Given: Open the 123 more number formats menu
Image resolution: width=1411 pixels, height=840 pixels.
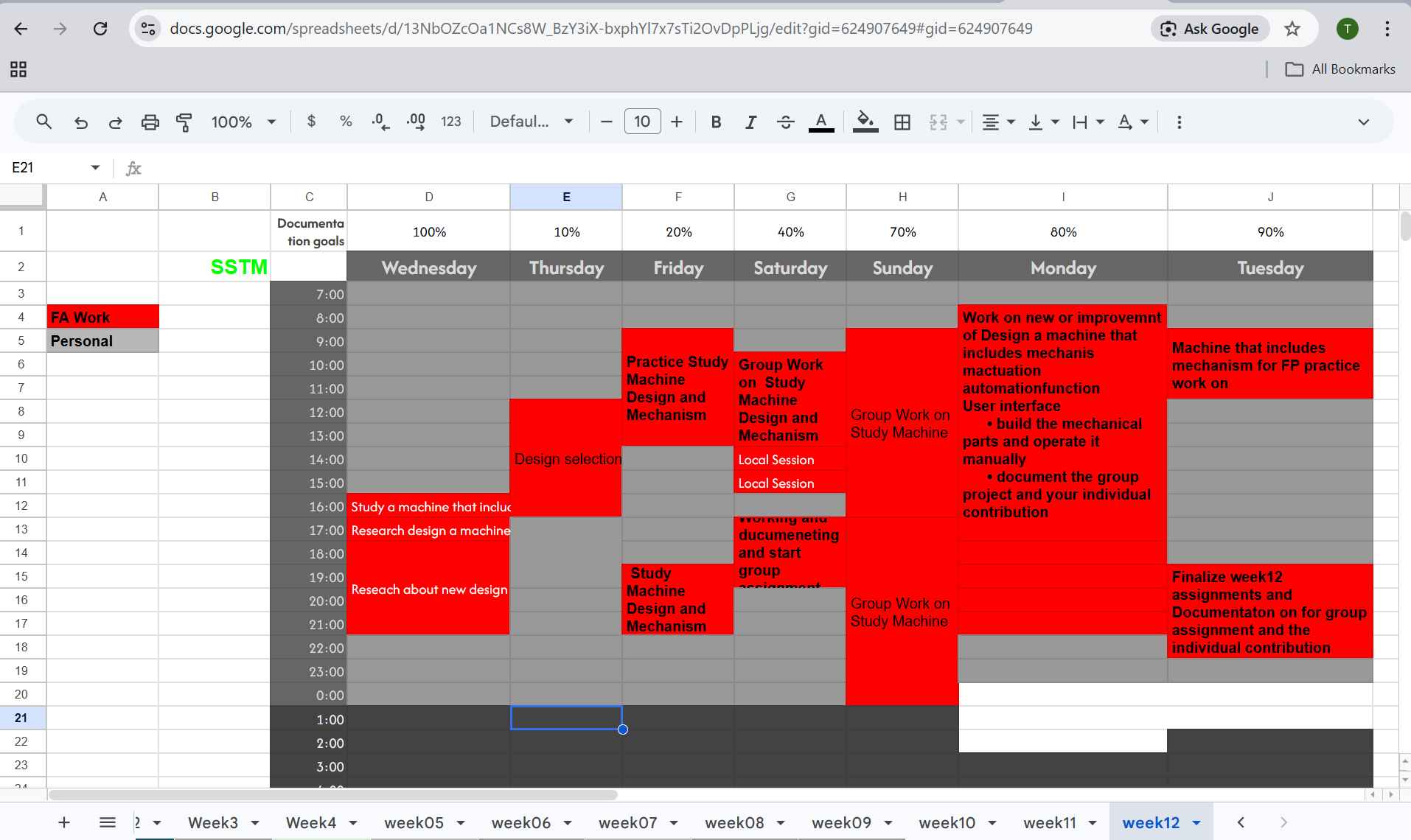Looking at the screenshot, I should click(x=451, y=122).
